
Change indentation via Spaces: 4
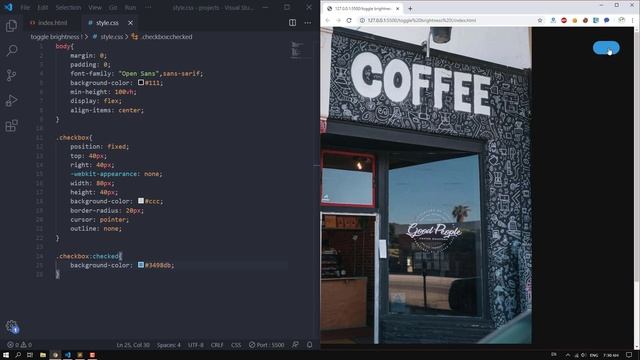point(169,345)
